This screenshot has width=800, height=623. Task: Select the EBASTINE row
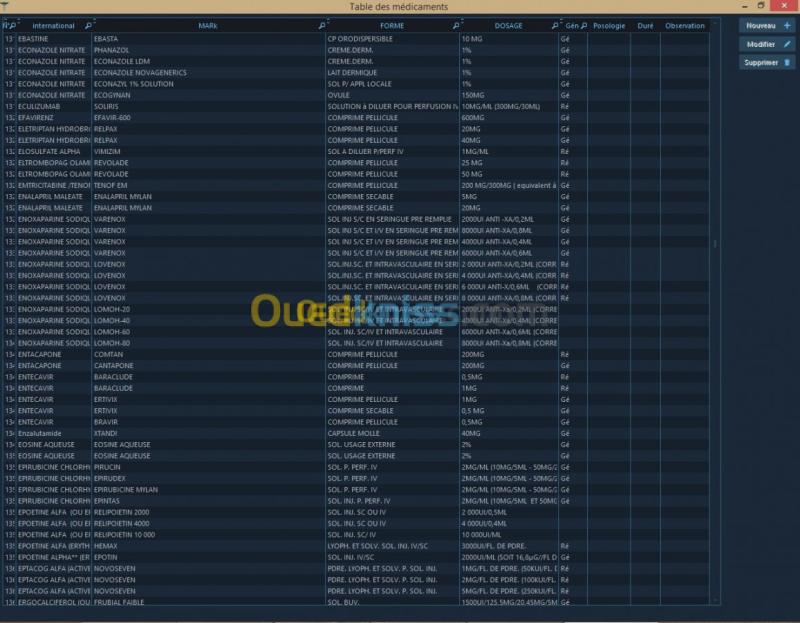(x=356, y=39)
